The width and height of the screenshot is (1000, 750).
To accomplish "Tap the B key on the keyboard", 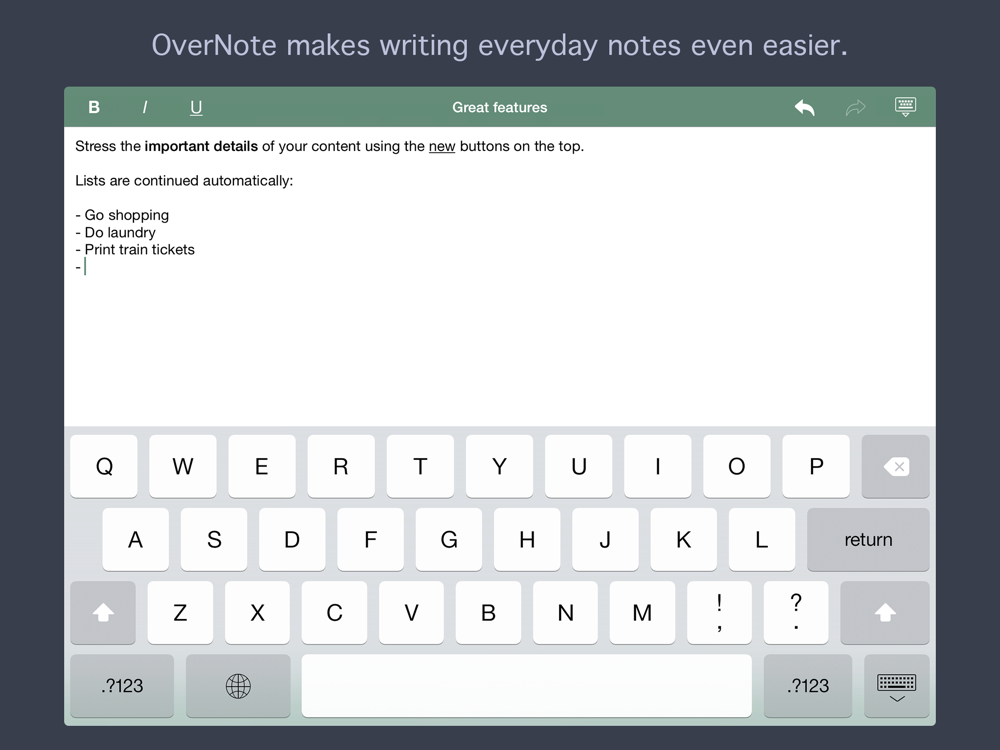I will (x=489, y=612).
